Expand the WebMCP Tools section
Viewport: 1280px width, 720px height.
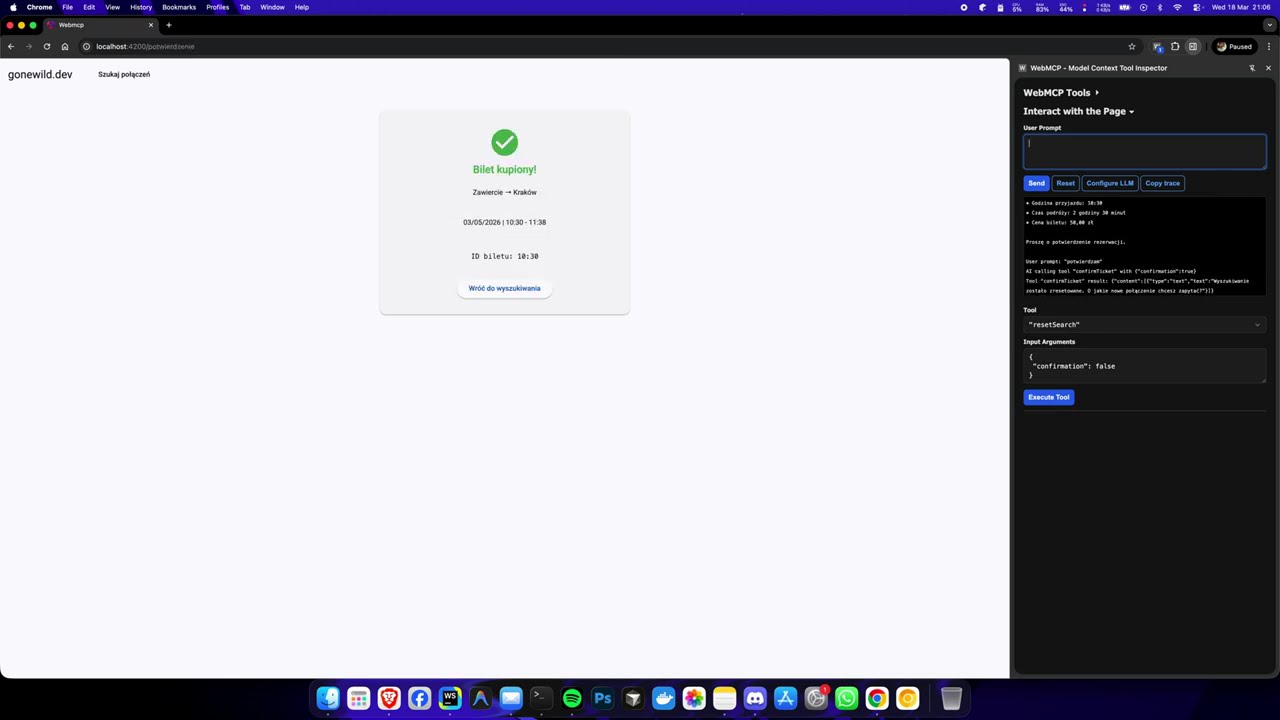[x=1061, y=92]
